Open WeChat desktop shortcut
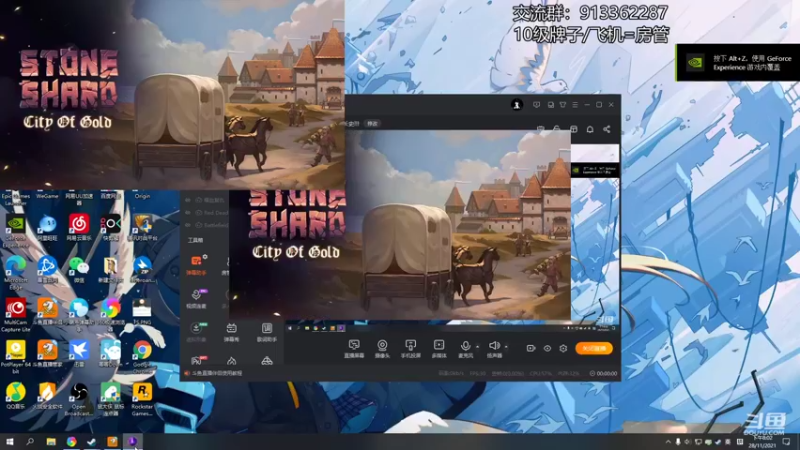The height and width of the screenshot is (450, 800). click(79, 269)
